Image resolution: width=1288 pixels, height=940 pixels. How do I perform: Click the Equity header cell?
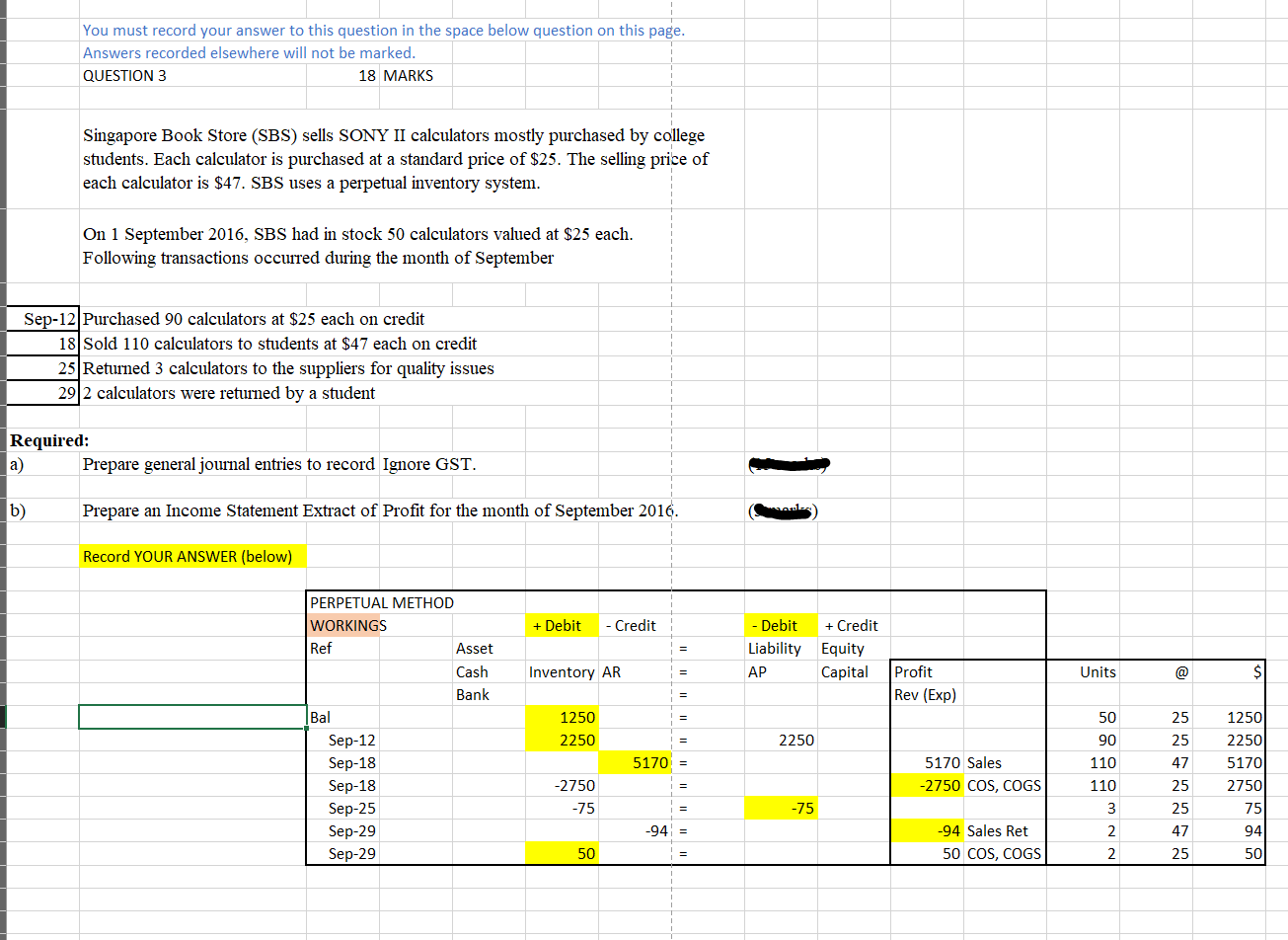[843, 649]
